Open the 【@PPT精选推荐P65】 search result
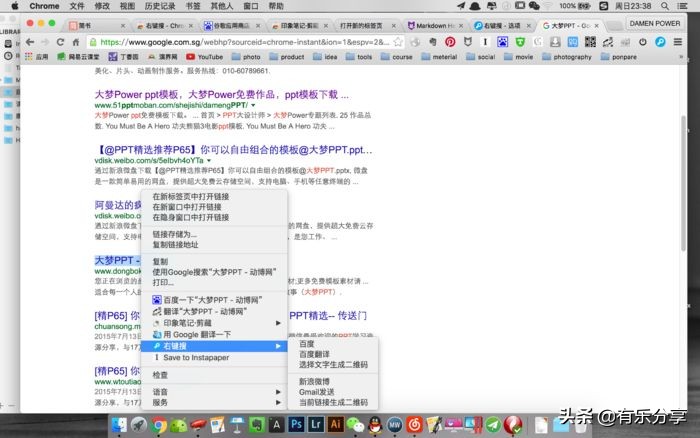700x438 pixels. click(233, 150)
